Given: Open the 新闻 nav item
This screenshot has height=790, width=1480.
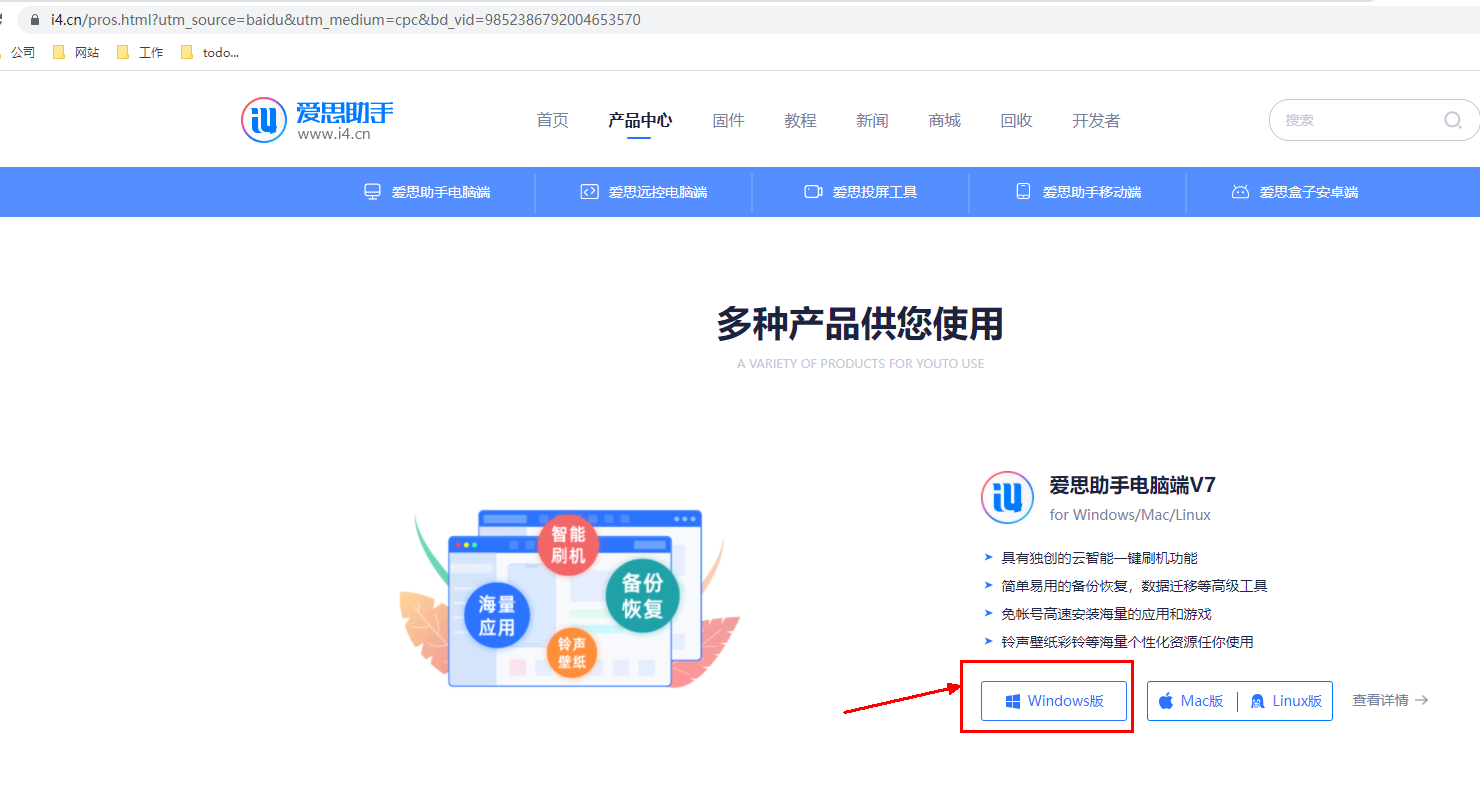Looking at the screenshot, I should tap(872, 120).
